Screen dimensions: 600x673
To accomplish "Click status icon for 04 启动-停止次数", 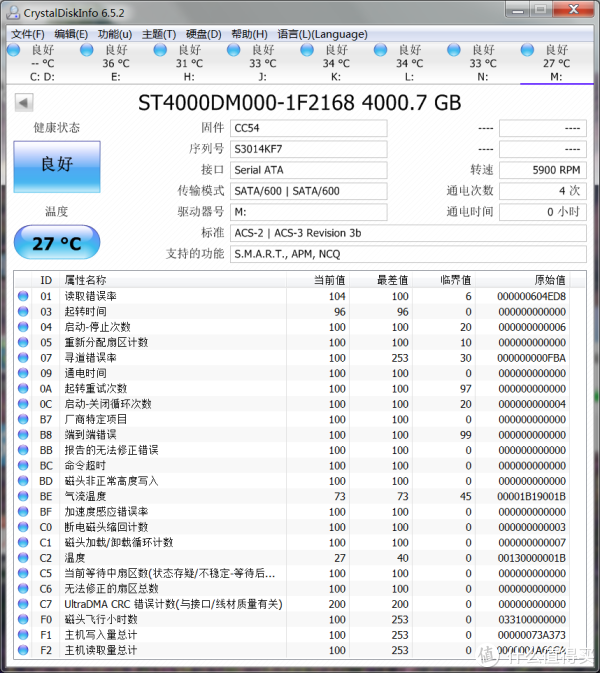I will click(x=23, y=327).
